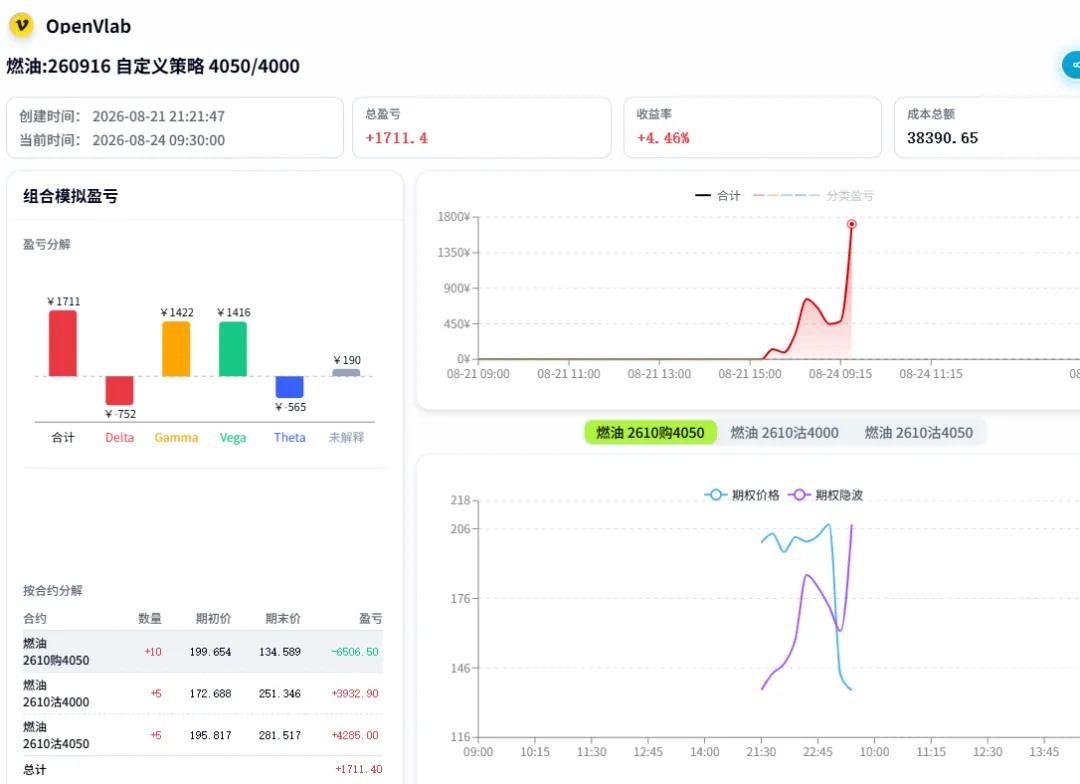Click the Gamma axis label
Viewport: 1080px width, 784px height.
tap(176, 437)
